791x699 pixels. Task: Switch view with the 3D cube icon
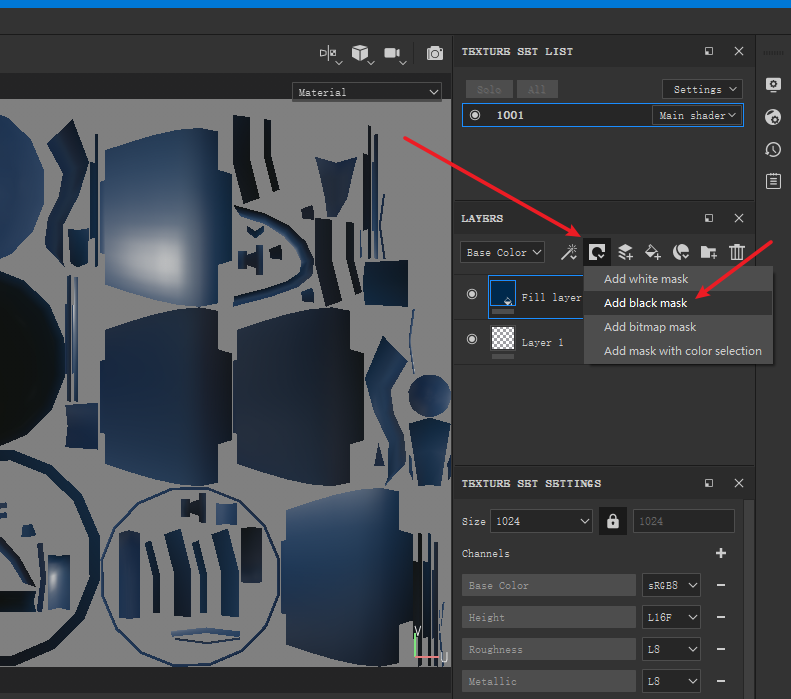coord(360,52)
